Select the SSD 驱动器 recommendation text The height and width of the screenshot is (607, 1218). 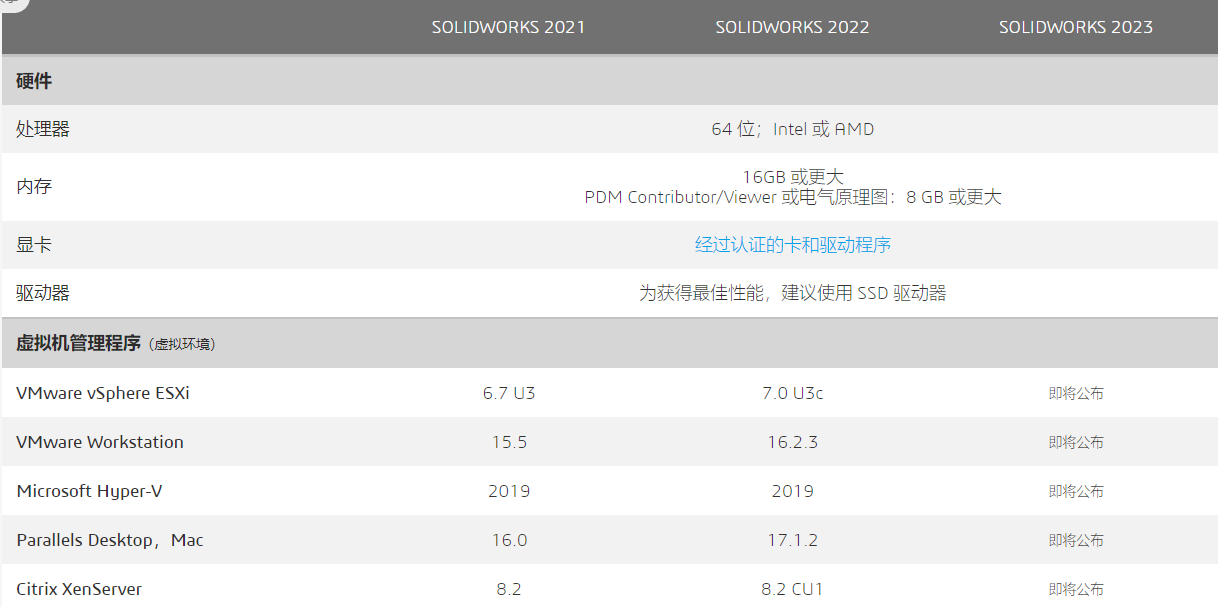[x=793, y=293]
